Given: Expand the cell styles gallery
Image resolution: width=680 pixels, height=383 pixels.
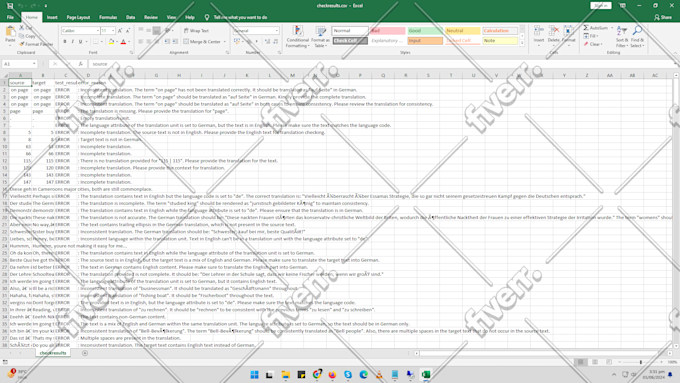Looking at the screenshot, I should [x=522, y=43].
